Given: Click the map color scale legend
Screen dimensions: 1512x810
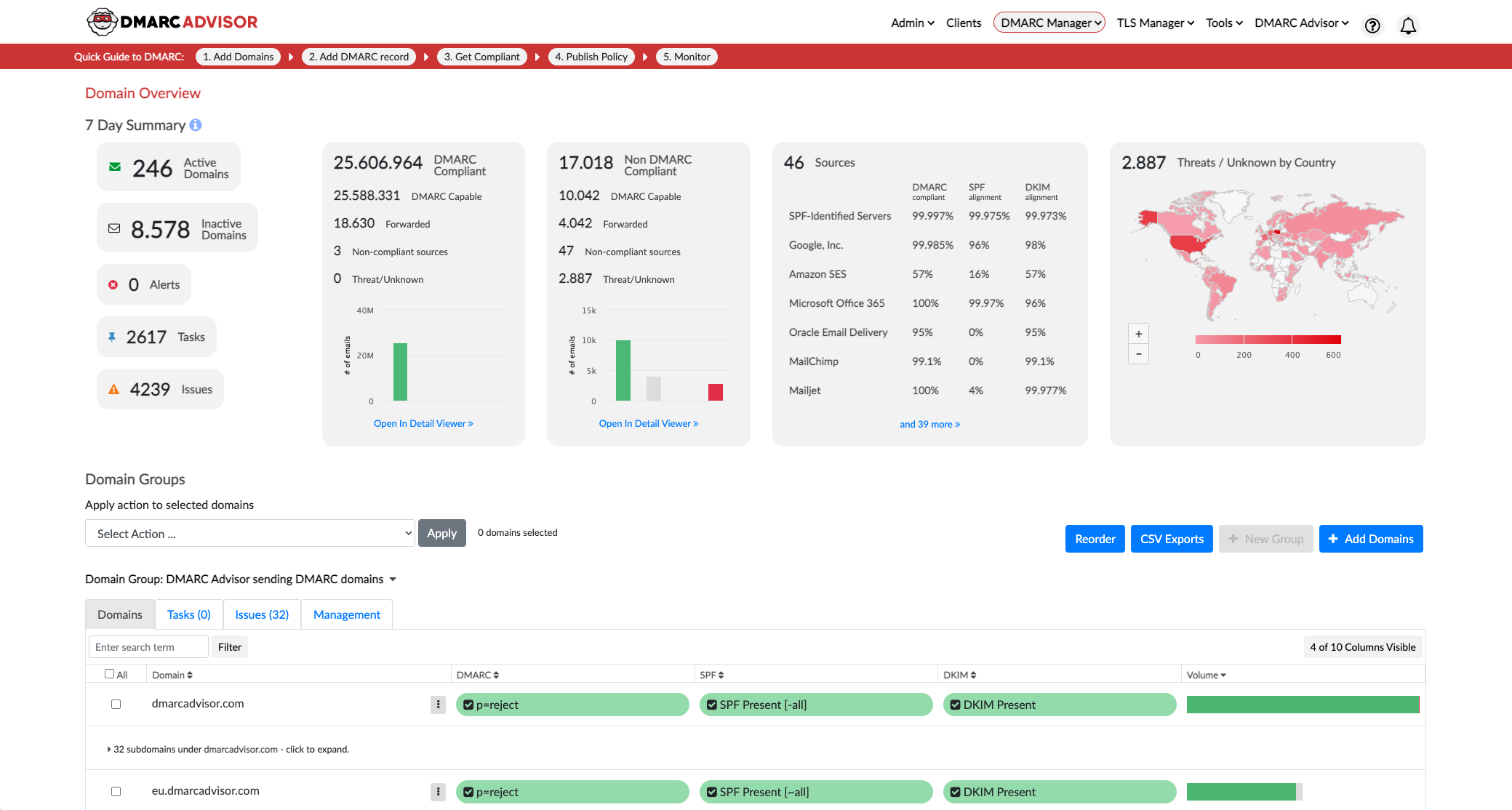Looking at the screenshot, I should (1268, 339).
